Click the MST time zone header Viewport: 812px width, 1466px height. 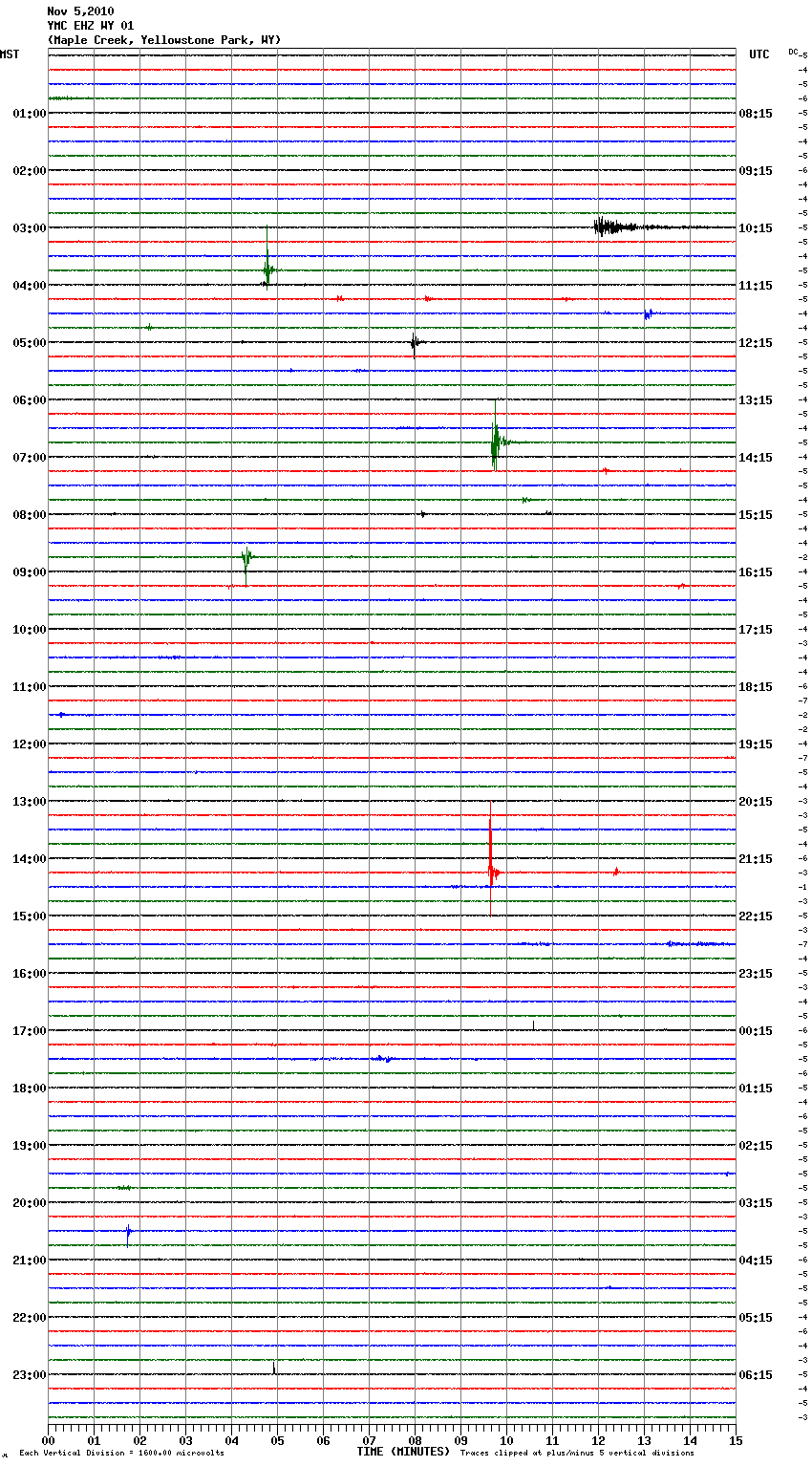pyautogui.click(x=10, y=54)
